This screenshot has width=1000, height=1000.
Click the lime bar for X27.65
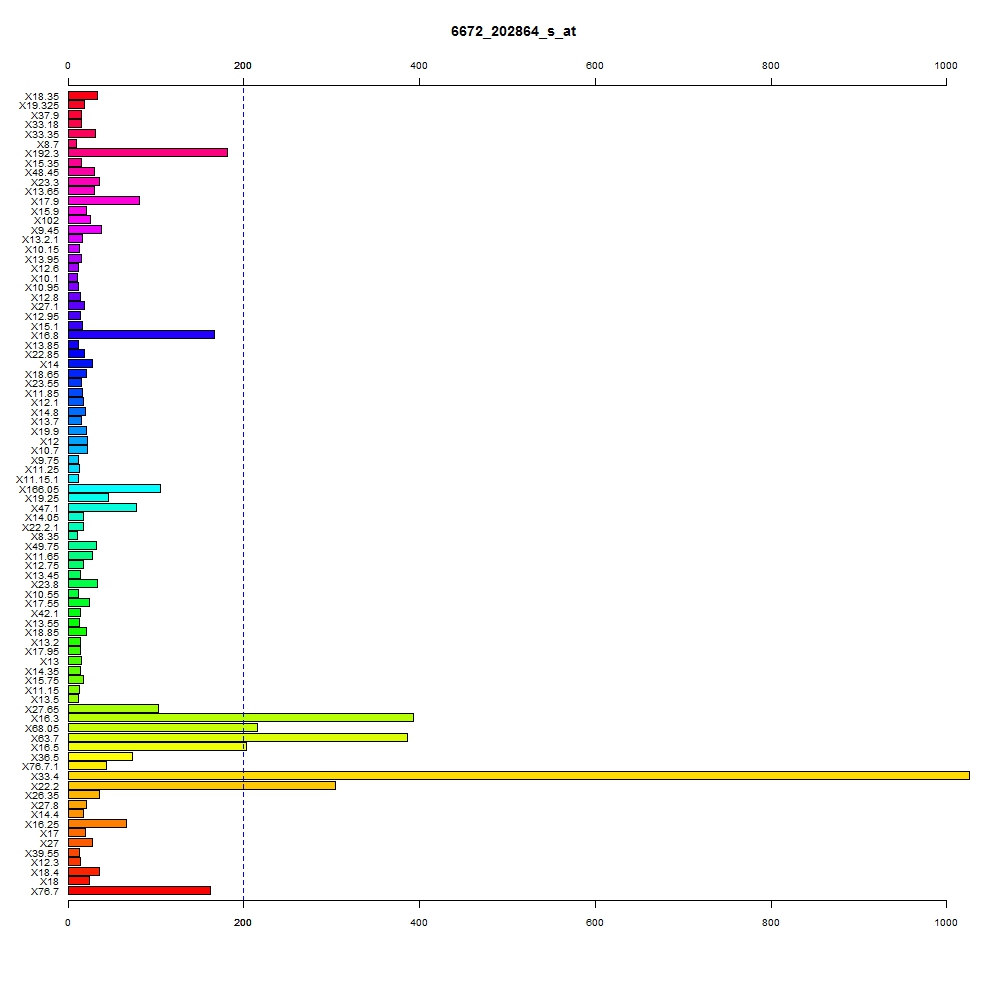(114, 709)
